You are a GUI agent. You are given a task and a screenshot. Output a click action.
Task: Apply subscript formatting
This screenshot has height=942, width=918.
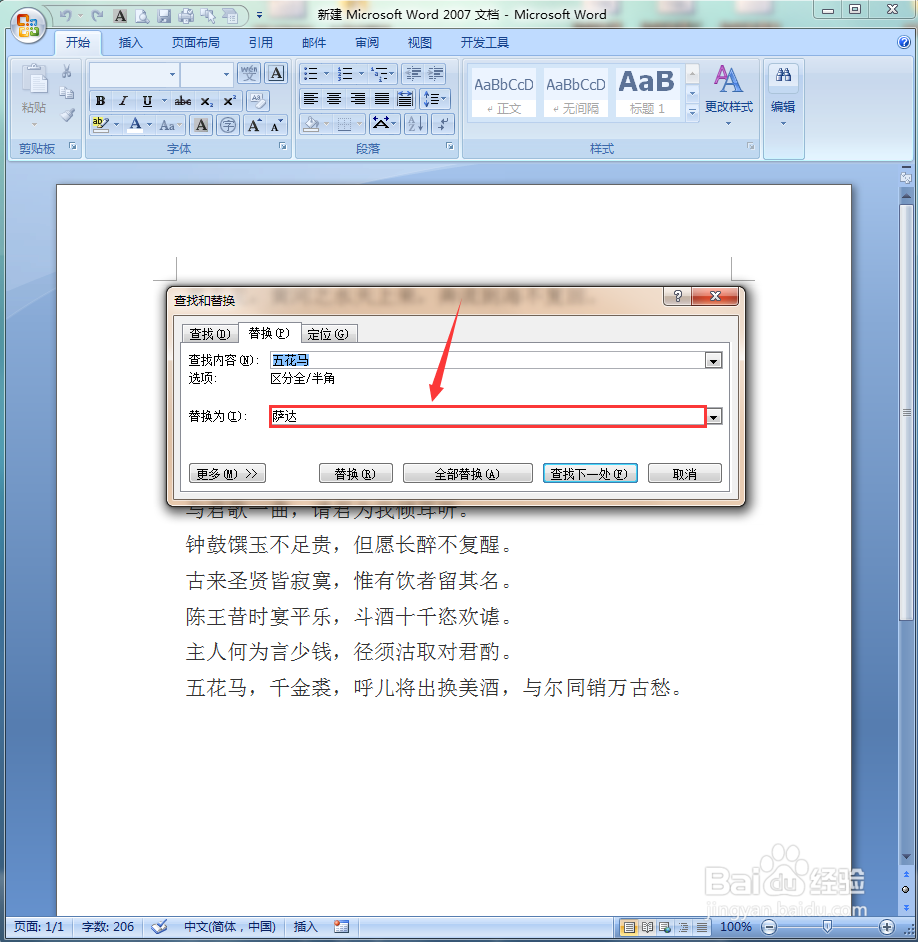(x=205, y=100)
